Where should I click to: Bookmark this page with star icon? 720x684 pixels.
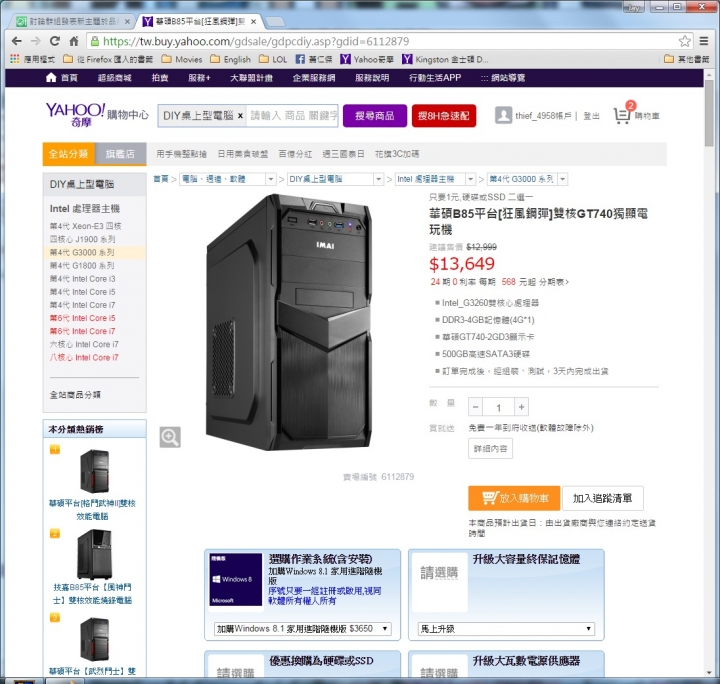pyautogui.click(x=685, y=41)
